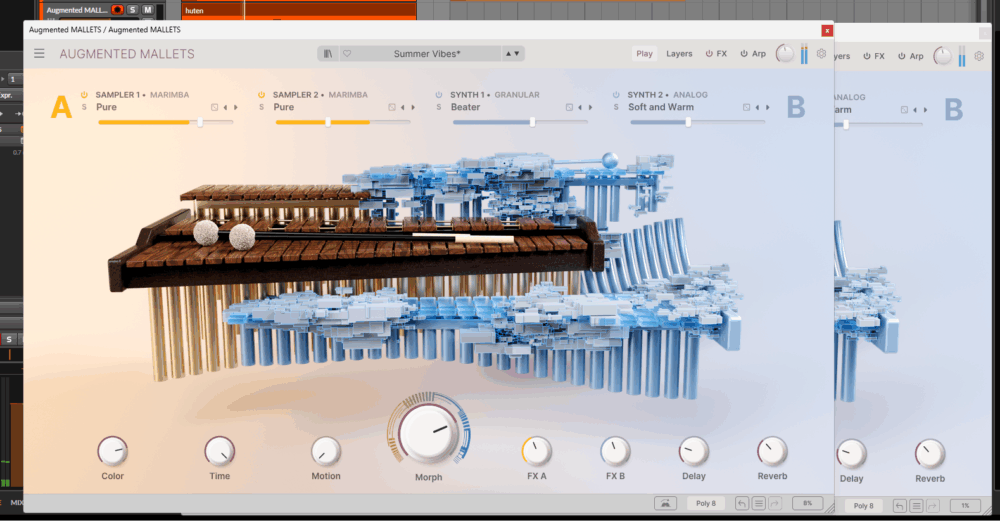Randomize Sampler 2 with dice icon
The height and width of the screenshot is (521, 1000).
[392, 107]
